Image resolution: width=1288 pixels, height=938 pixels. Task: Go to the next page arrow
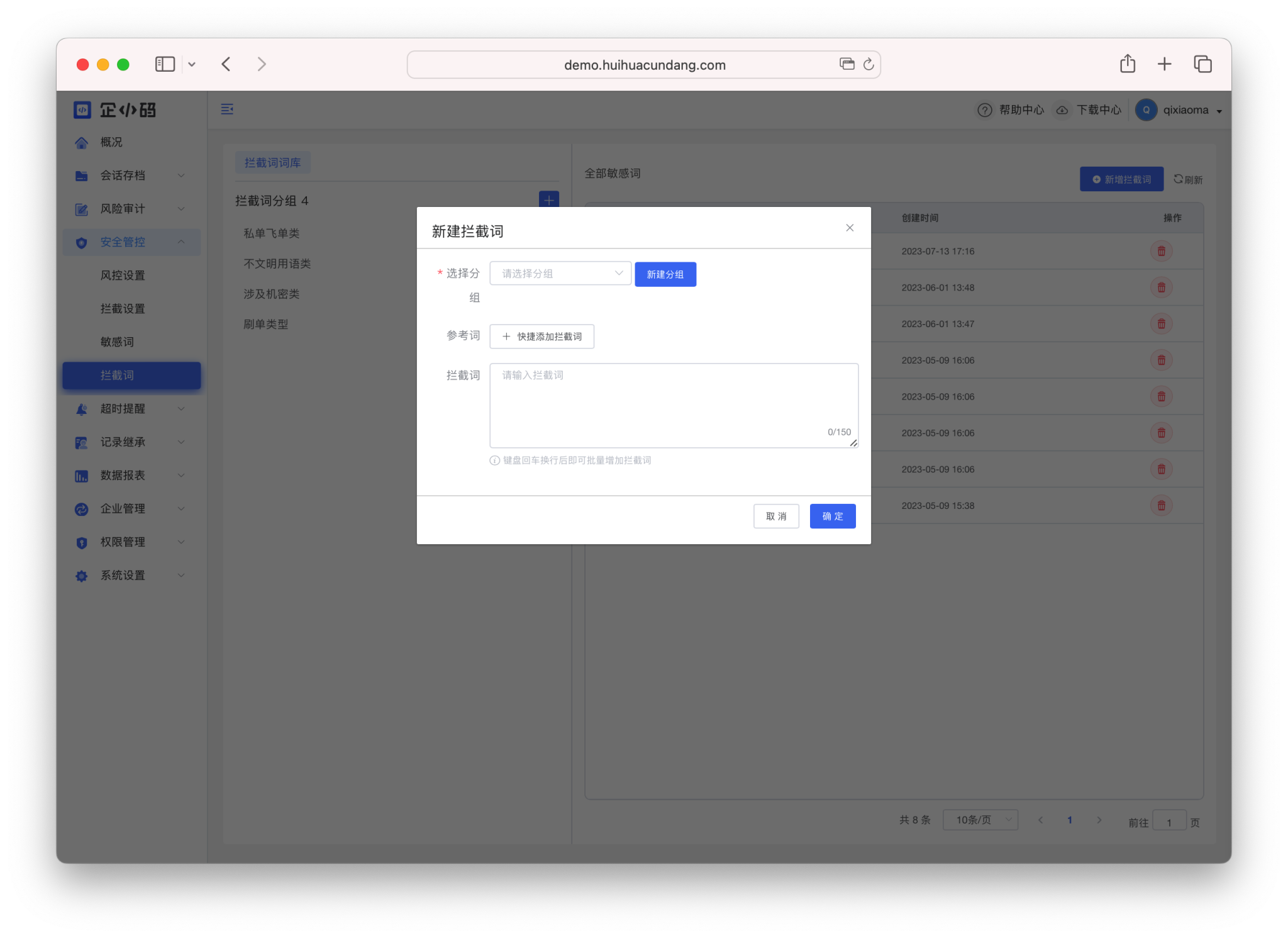tap(1099, 820)
